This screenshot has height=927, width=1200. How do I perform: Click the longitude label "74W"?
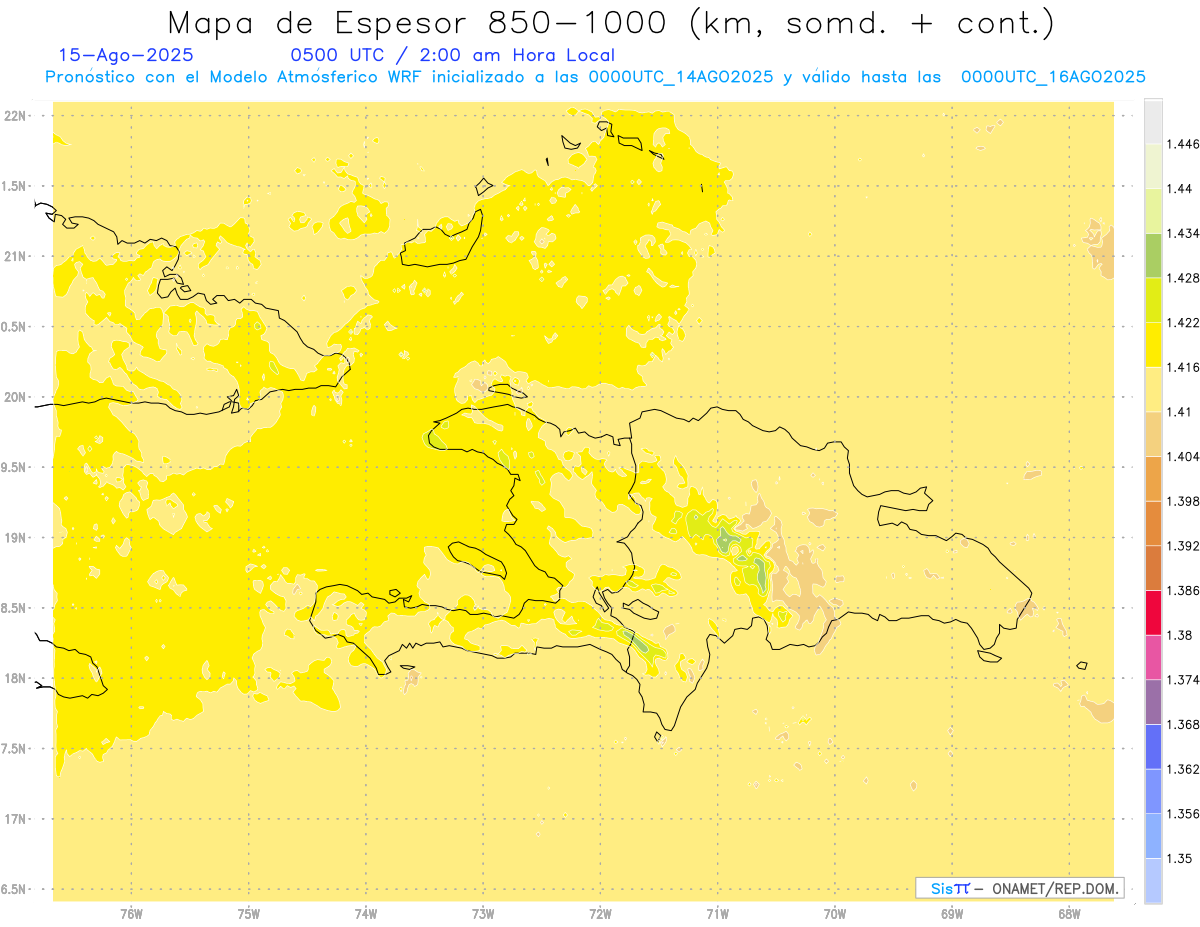[x=366, y=914]
